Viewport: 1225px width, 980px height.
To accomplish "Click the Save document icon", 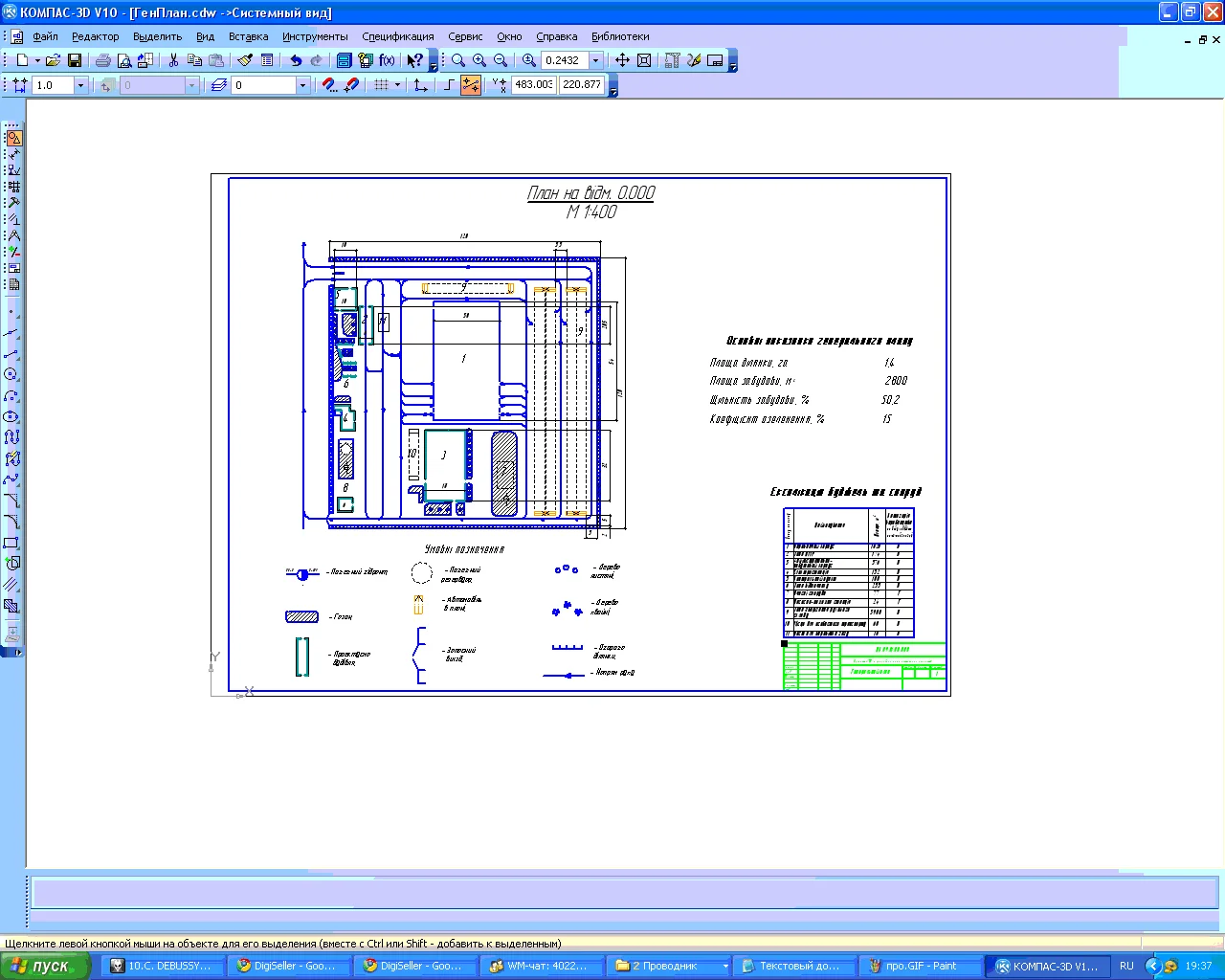I will point(75,60).
